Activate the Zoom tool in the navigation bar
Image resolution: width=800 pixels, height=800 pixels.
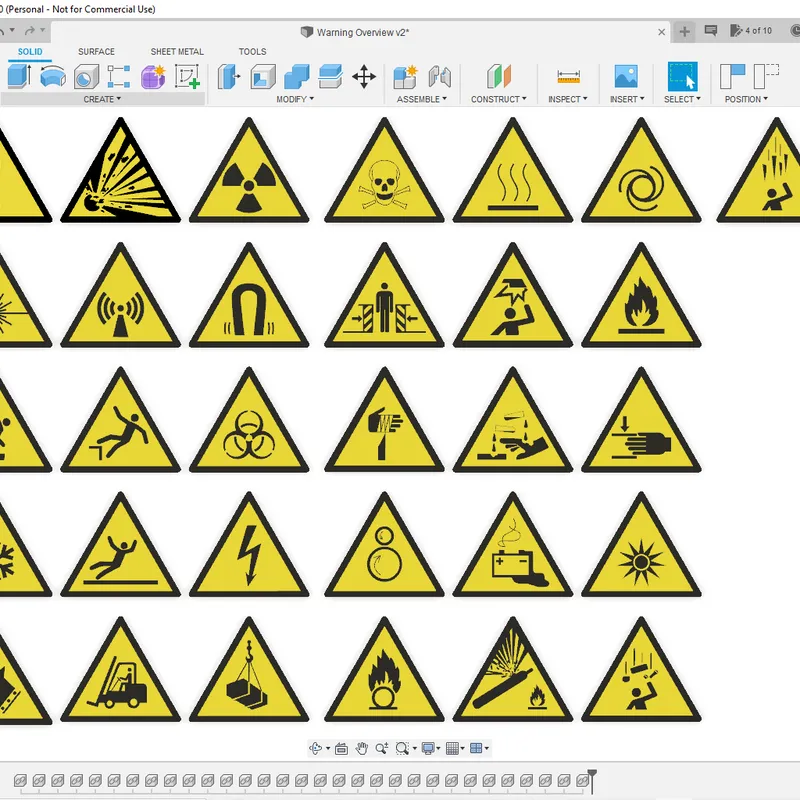click(382, 748)
